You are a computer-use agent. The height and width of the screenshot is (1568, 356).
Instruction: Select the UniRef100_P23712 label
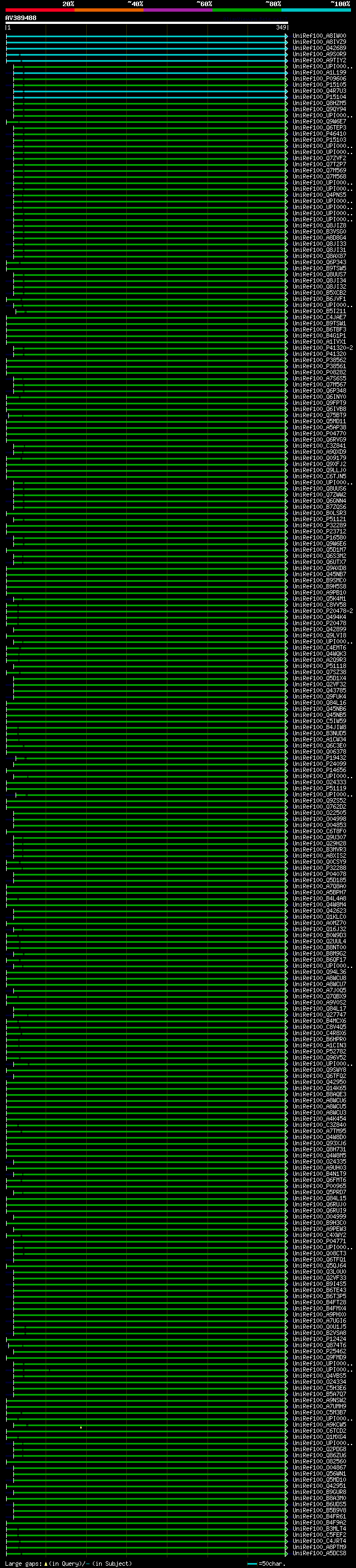[319, 531]
